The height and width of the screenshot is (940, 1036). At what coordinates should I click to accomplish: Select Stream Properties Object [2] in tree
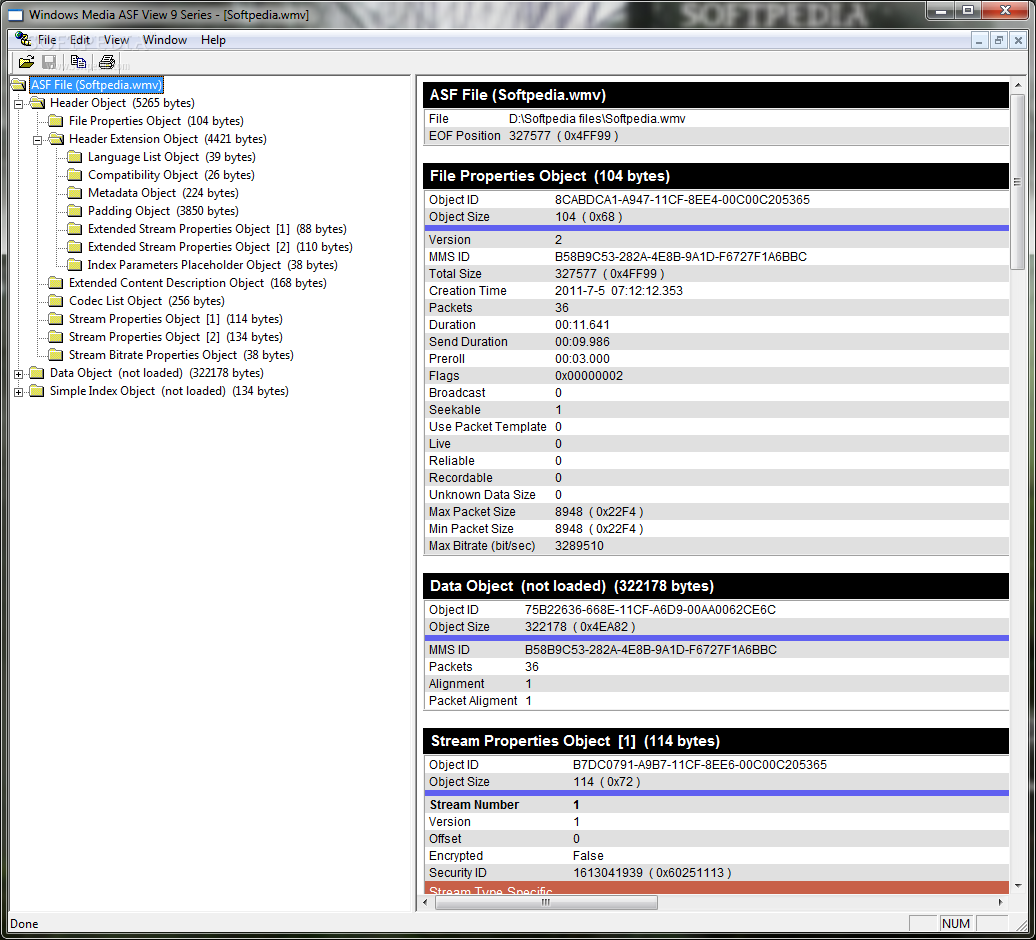tap(176, 337)
